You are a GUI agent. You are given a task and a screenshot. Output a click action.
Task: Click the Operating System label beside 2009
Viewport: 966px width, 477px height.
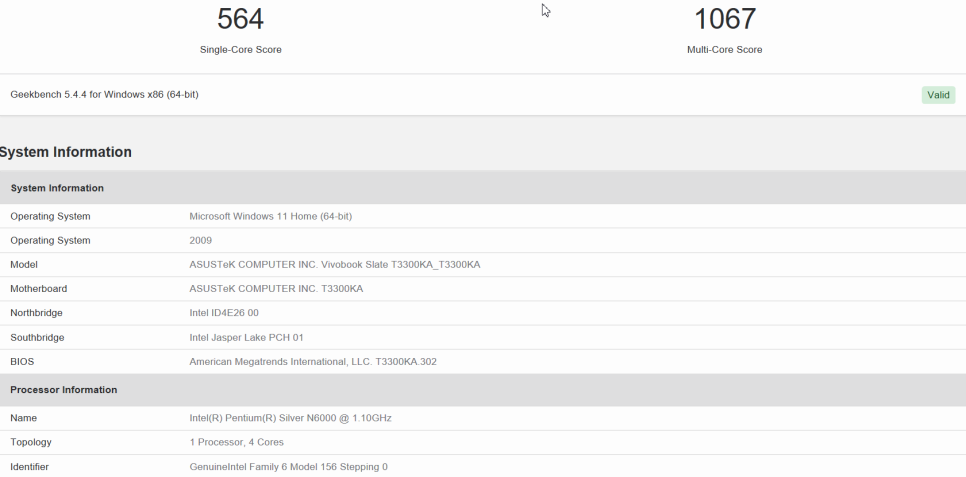[51, 240]
